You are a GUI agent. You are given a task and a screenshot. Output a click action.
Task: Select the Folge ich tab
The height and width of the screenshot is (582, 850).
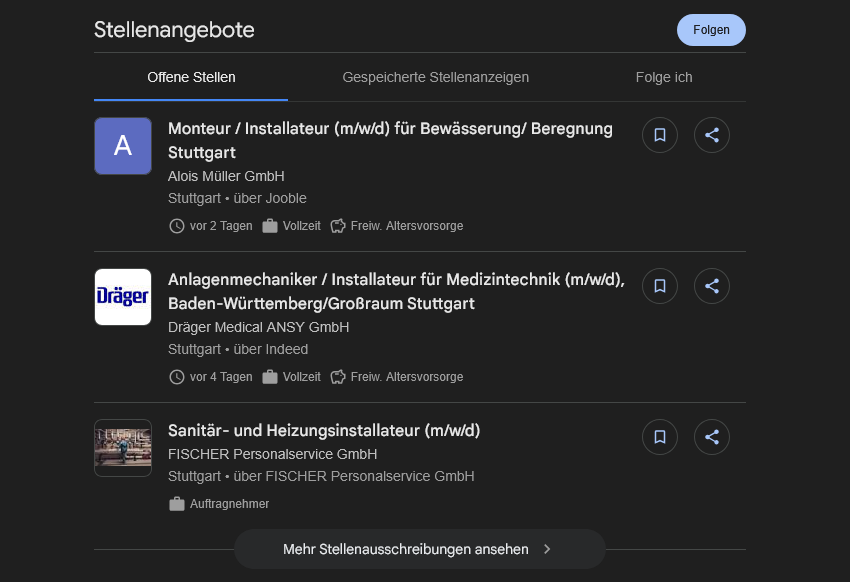664,77
